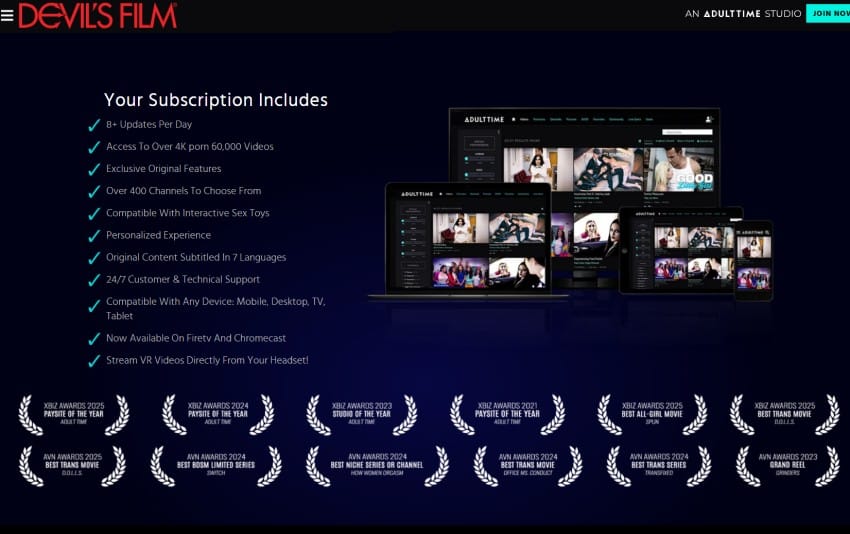The width and height of the screenshot is (850, 534).
Task: Click the XBIZ Awards 2021 Paysite of the Year badge
Action: pos(507,414)
